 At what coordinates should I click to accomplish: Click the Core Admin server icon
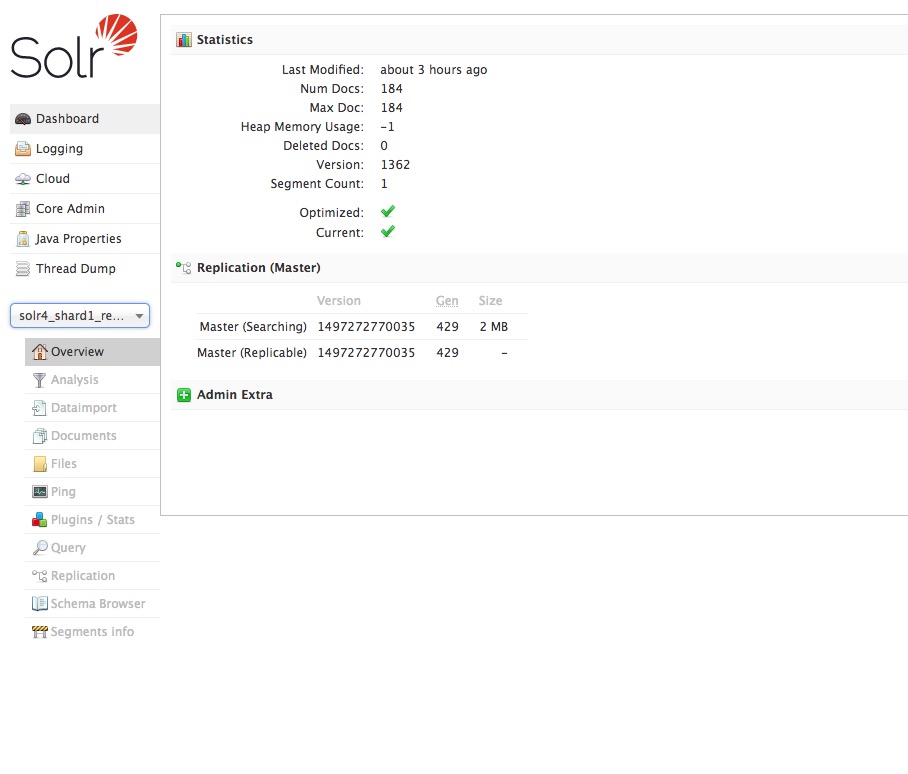pyautogui.click(x=23, y=209)
